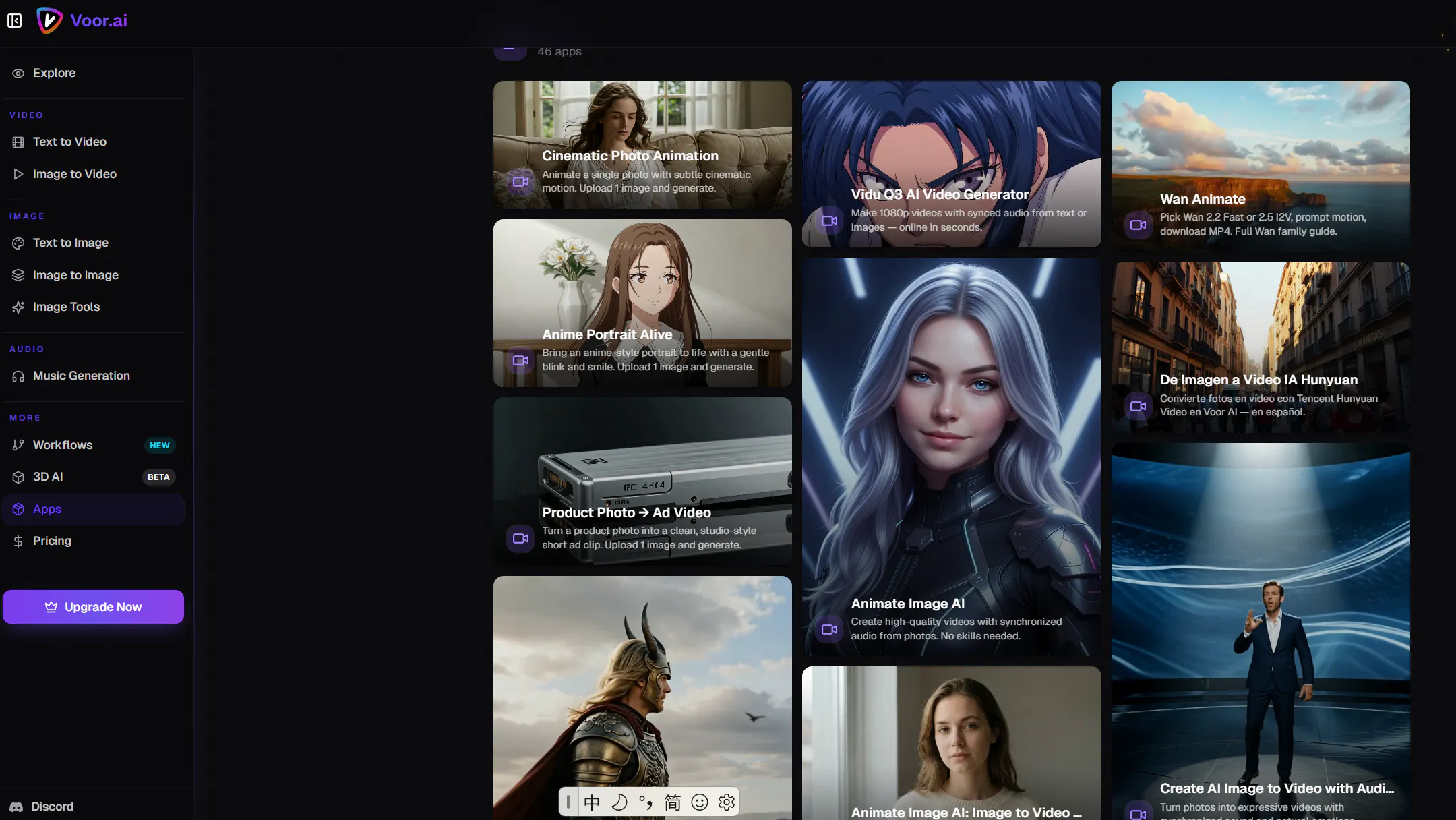Open emoji panel in IME bar
This screenshot has width=1456, height=820.
700,802
